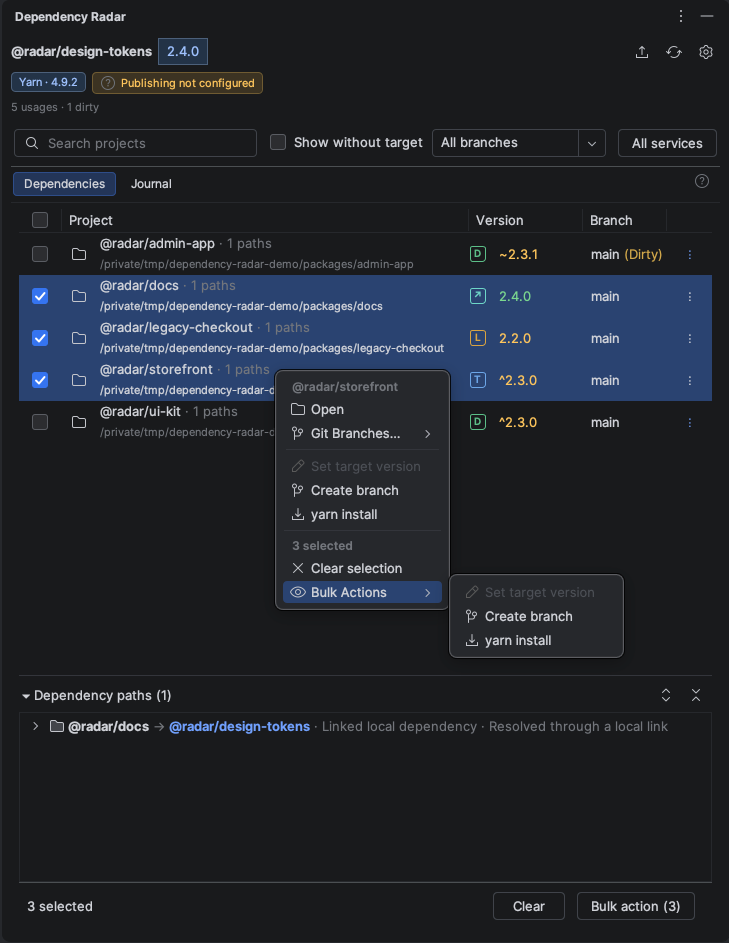The image size is (729, 943).
Task: Check the ui-kit row checkbox
Action: click(40, 422)
